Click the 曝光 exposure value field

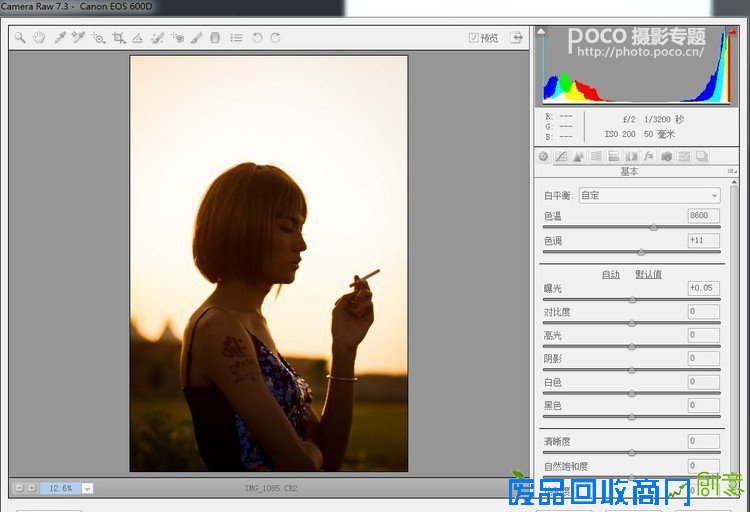point(703,288)
